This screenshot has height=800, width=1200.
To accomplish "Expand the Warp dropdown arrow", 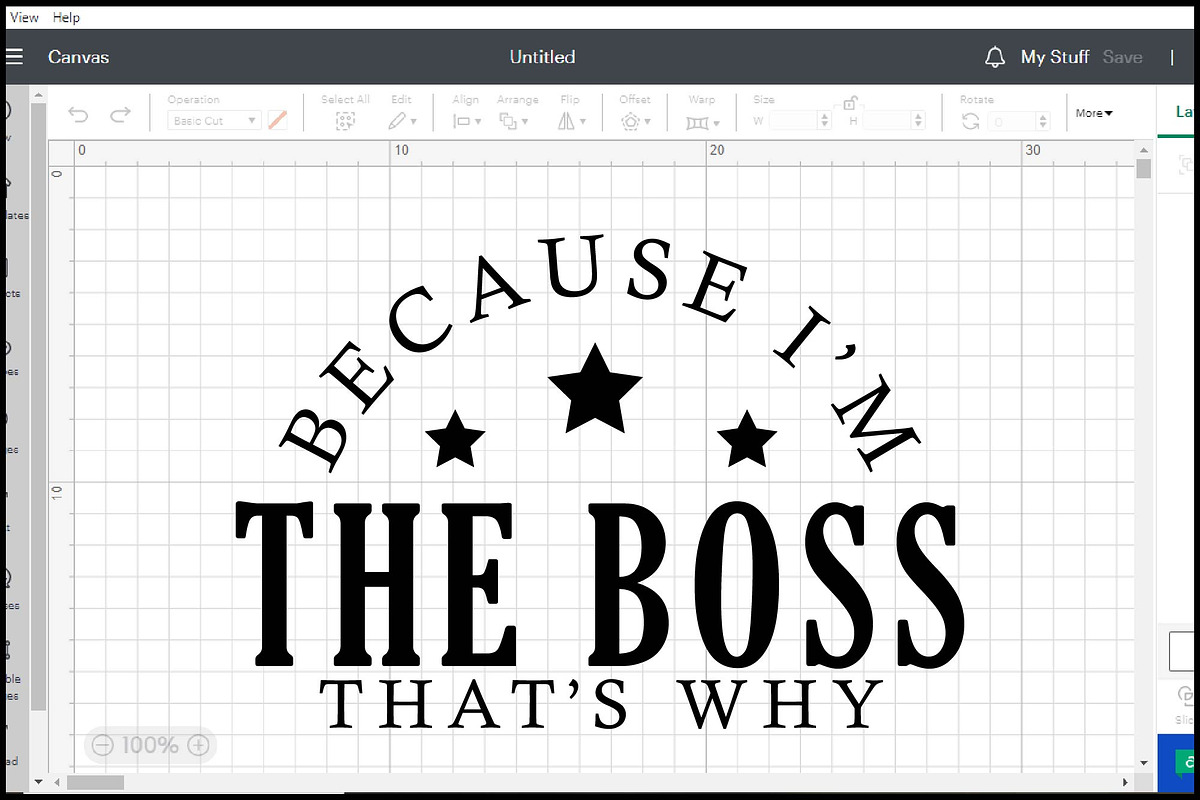I will [x=718, y=122].
